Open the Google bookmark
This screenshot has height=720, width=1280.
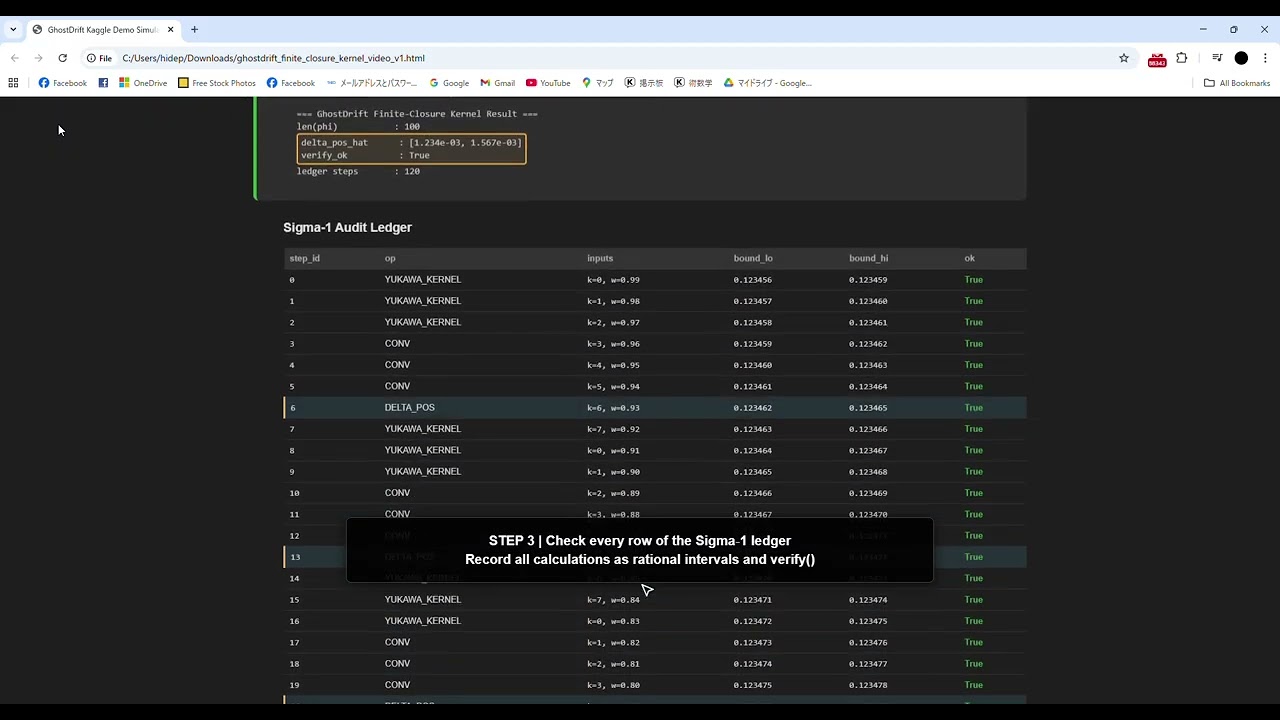click(449, 83)
